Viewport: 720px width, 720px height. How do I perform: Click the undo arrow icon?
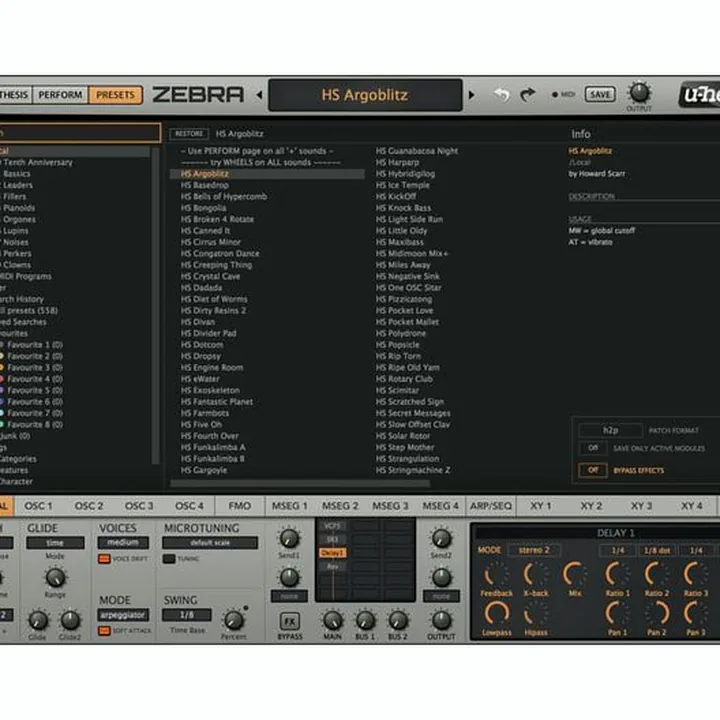[x=502, y=95]
